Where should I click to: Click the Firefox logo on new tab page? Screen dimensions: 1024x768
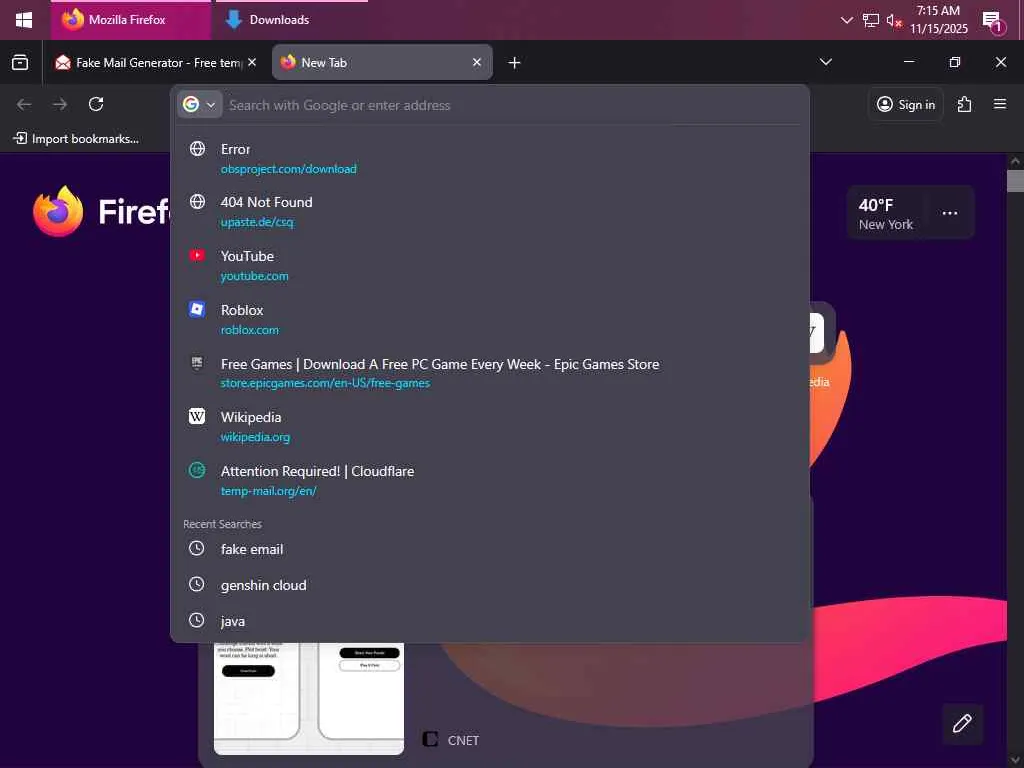pyautogui.click(x=58, y=212)
